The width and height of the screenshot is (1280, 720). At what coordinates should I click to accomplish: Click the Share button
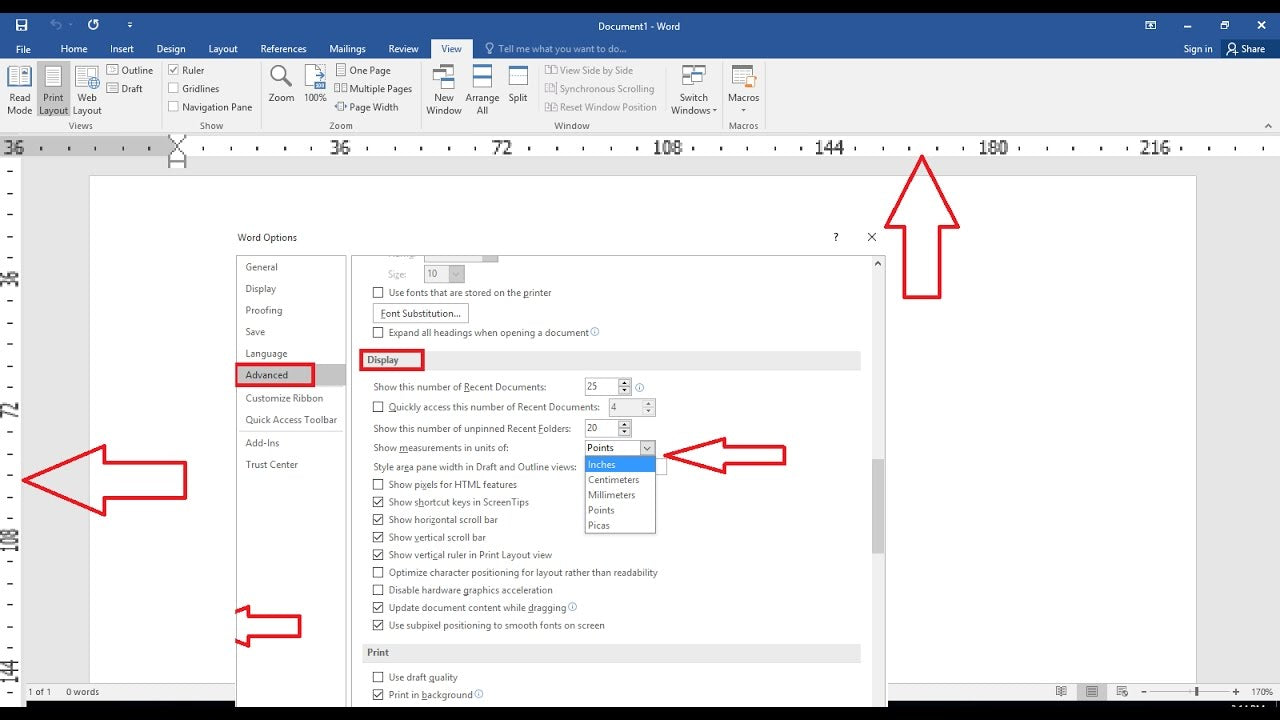1246,48
